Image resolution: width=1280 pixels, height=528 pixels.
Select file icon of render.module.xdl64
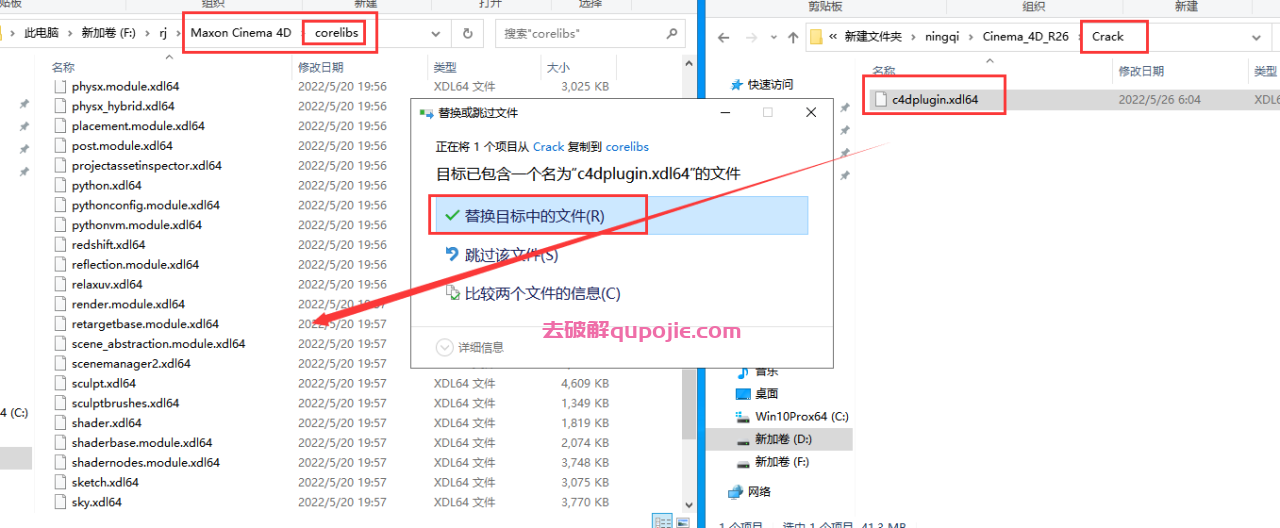tap(60, 304)
